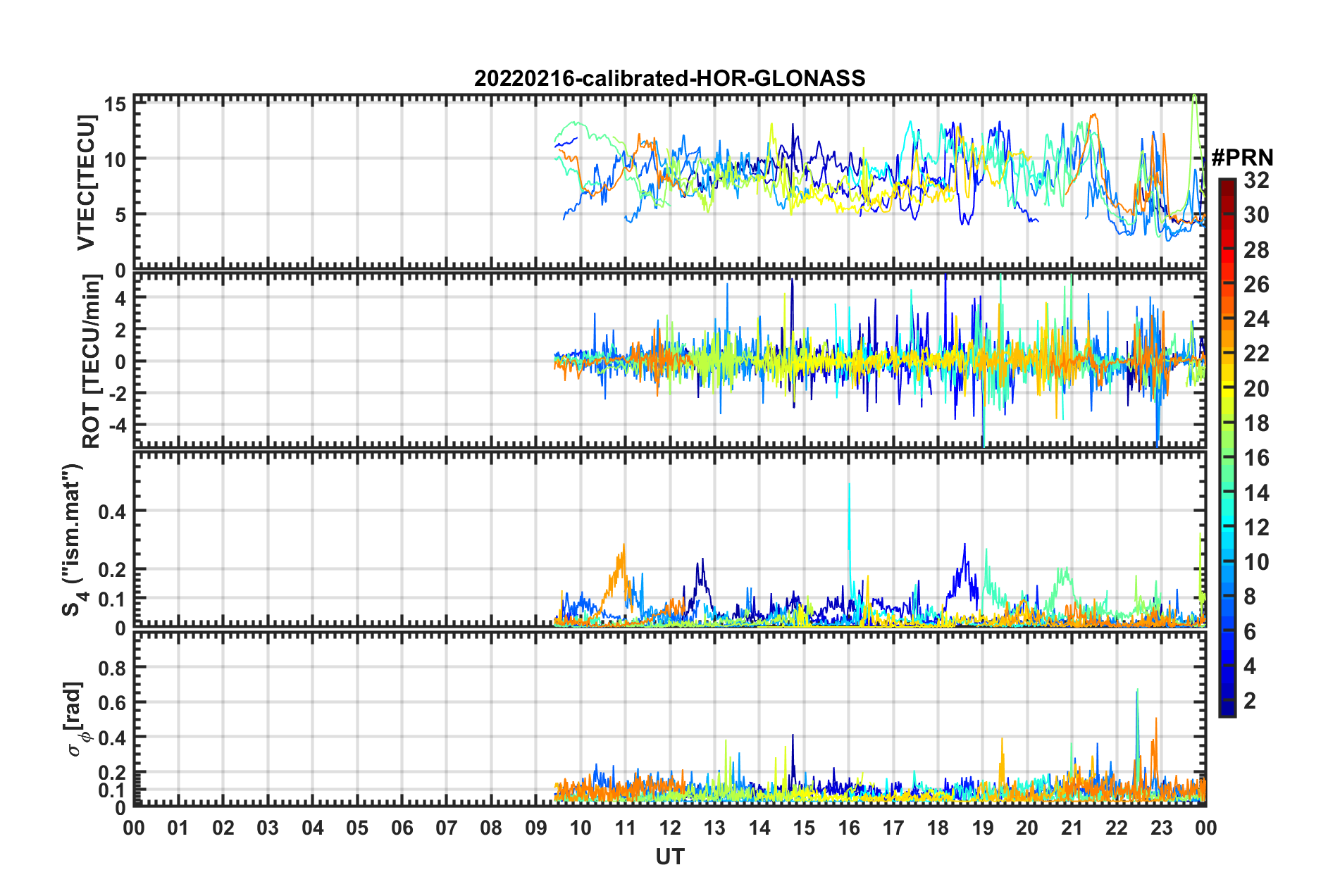The height and width of the screenshot is (896, 1340).
Task: Click colorbar tick label 10
Action: click(1256, 562)
